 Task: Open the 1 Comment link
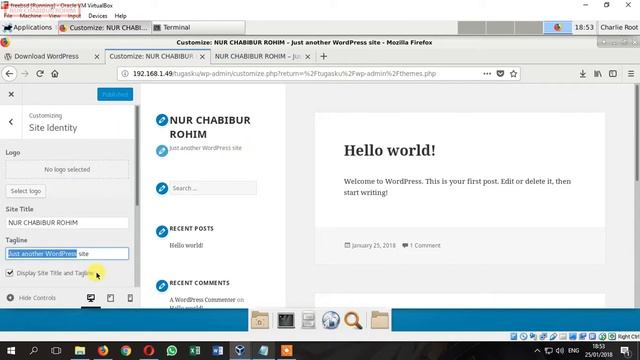coord(425,245)
